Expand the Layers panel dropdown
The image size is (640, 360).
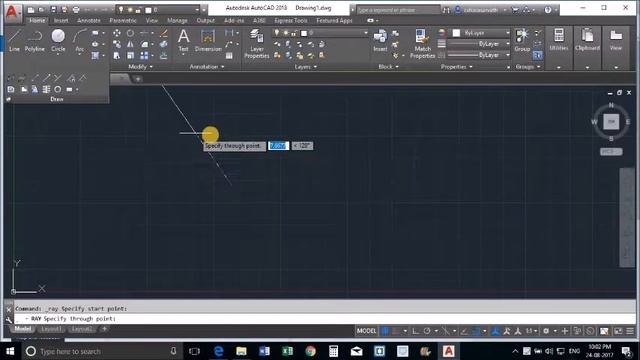tap(306, 67)
